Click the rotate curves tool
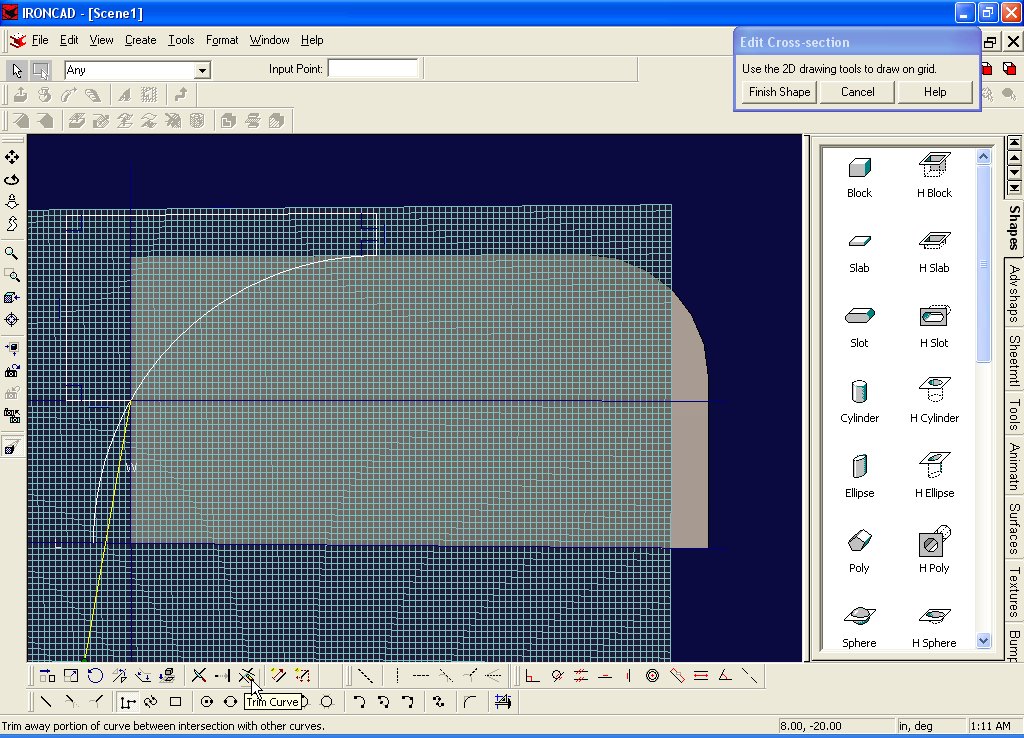This screenshot has width=1024, height=738. (x=95, y=676)
